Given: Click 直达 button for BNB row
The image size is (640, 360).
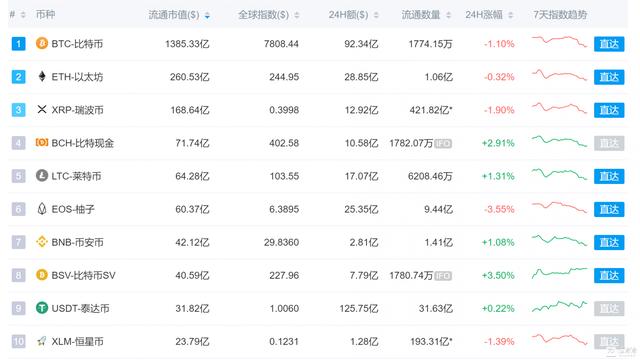Looking at the screenshot, I should click(609, 242).
